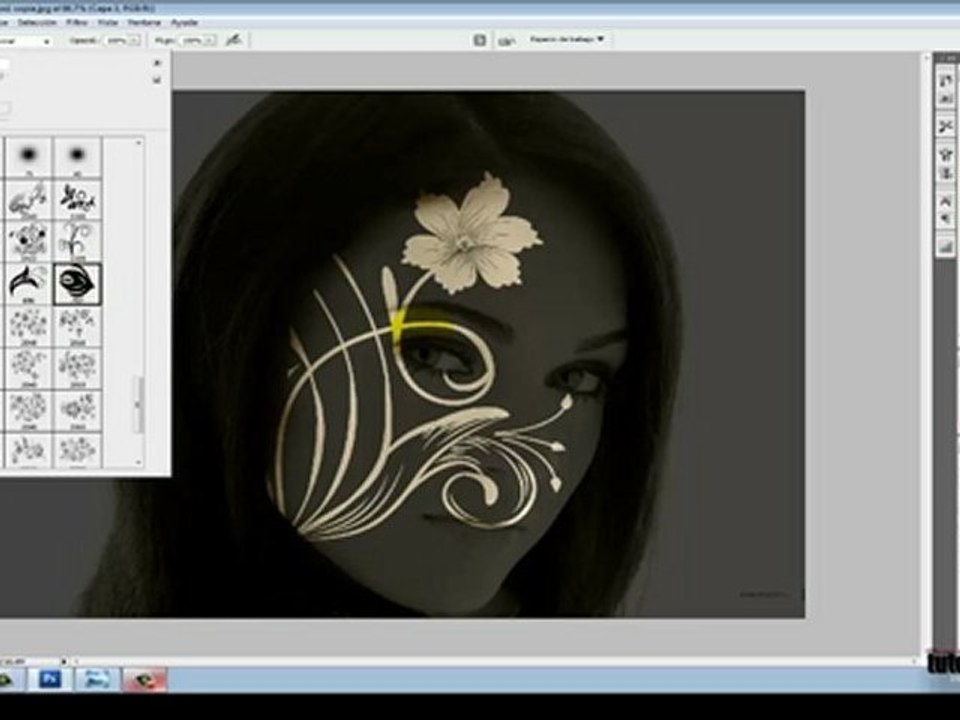Screen dimensions: 960x720
Task: Select the butterflies and leaves brush thumbnail
Action: [77, 200]
